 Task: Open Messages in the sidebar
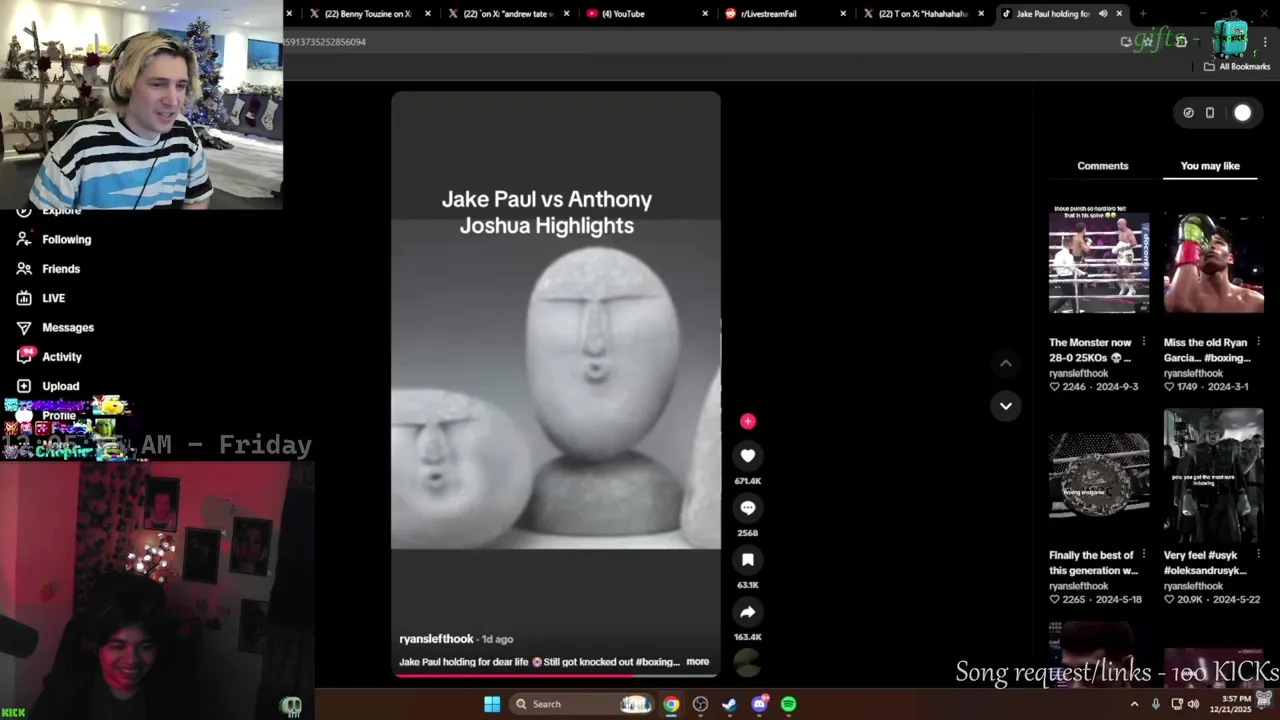pyautogui.click(x=55, y=328)
